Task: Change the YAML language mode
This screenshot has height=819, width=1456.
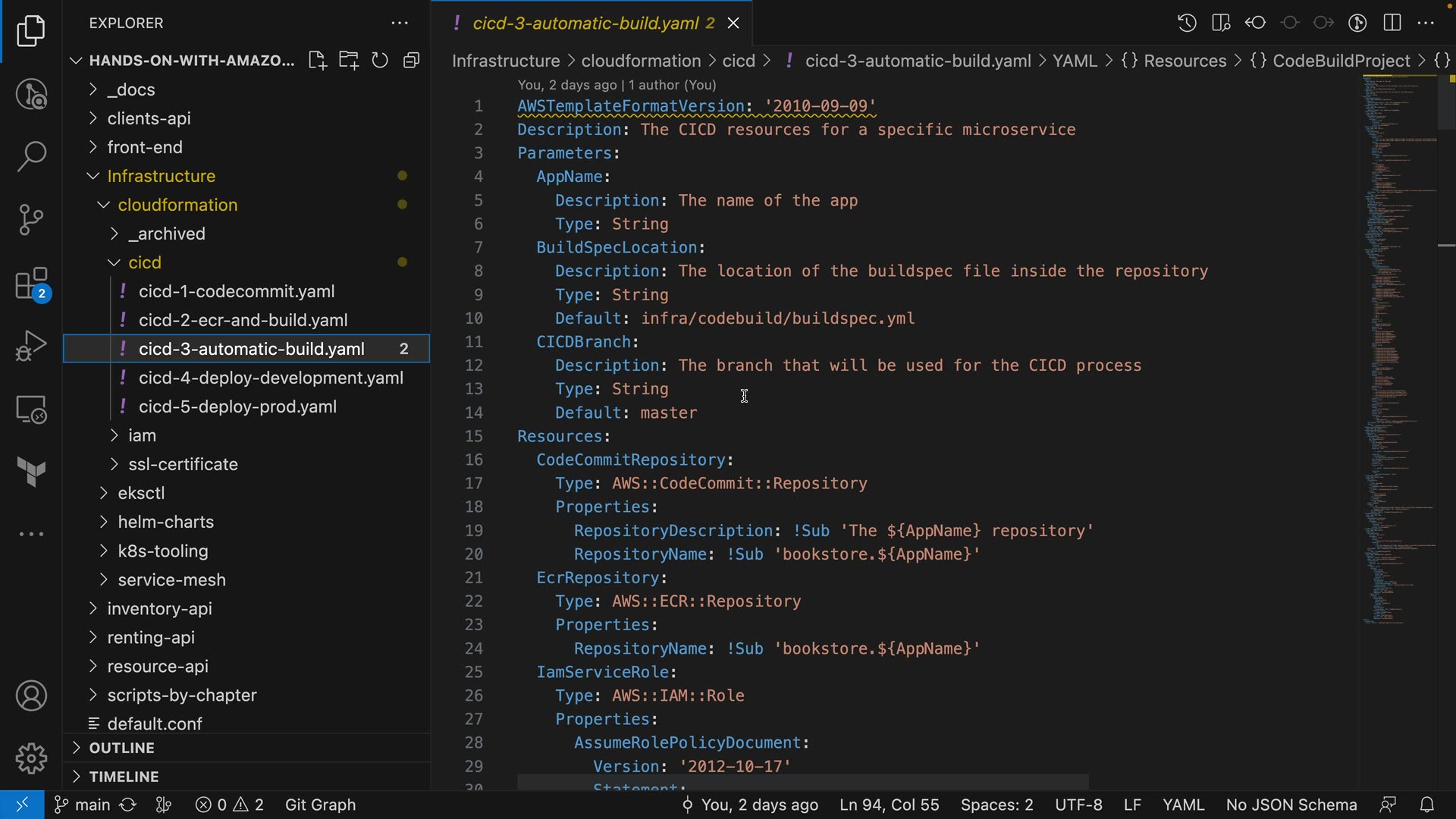Action: tap(1183, 805)
